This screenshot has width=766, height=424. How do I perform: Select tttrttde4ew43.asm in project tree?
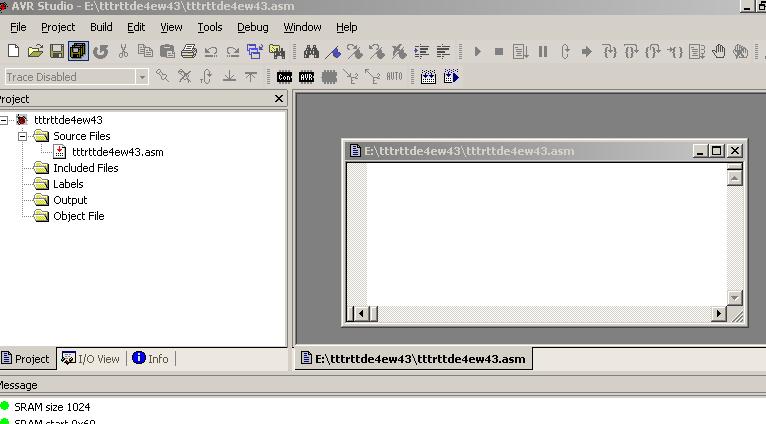pos(118,152)
